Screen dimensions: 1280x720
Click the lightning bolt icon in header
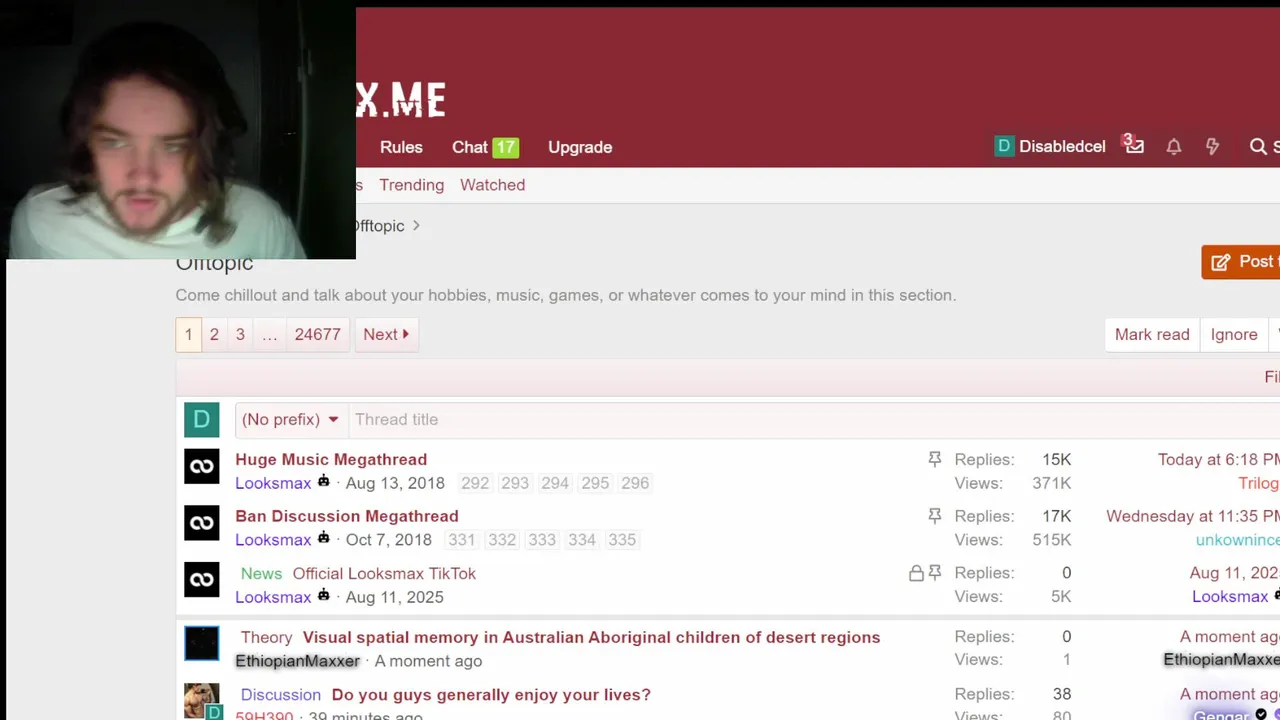(x=1213, y=147)
